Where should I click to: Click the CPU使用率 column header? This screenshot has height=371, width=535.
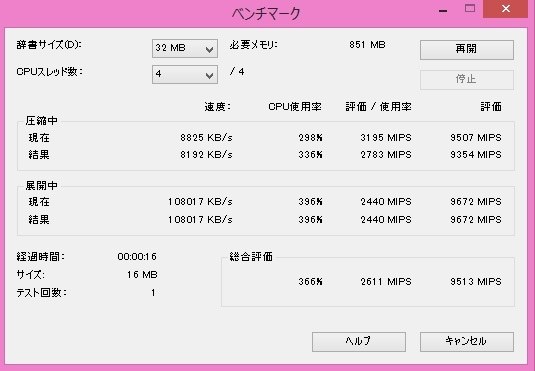pyautogui.click(x=295, y=107)
